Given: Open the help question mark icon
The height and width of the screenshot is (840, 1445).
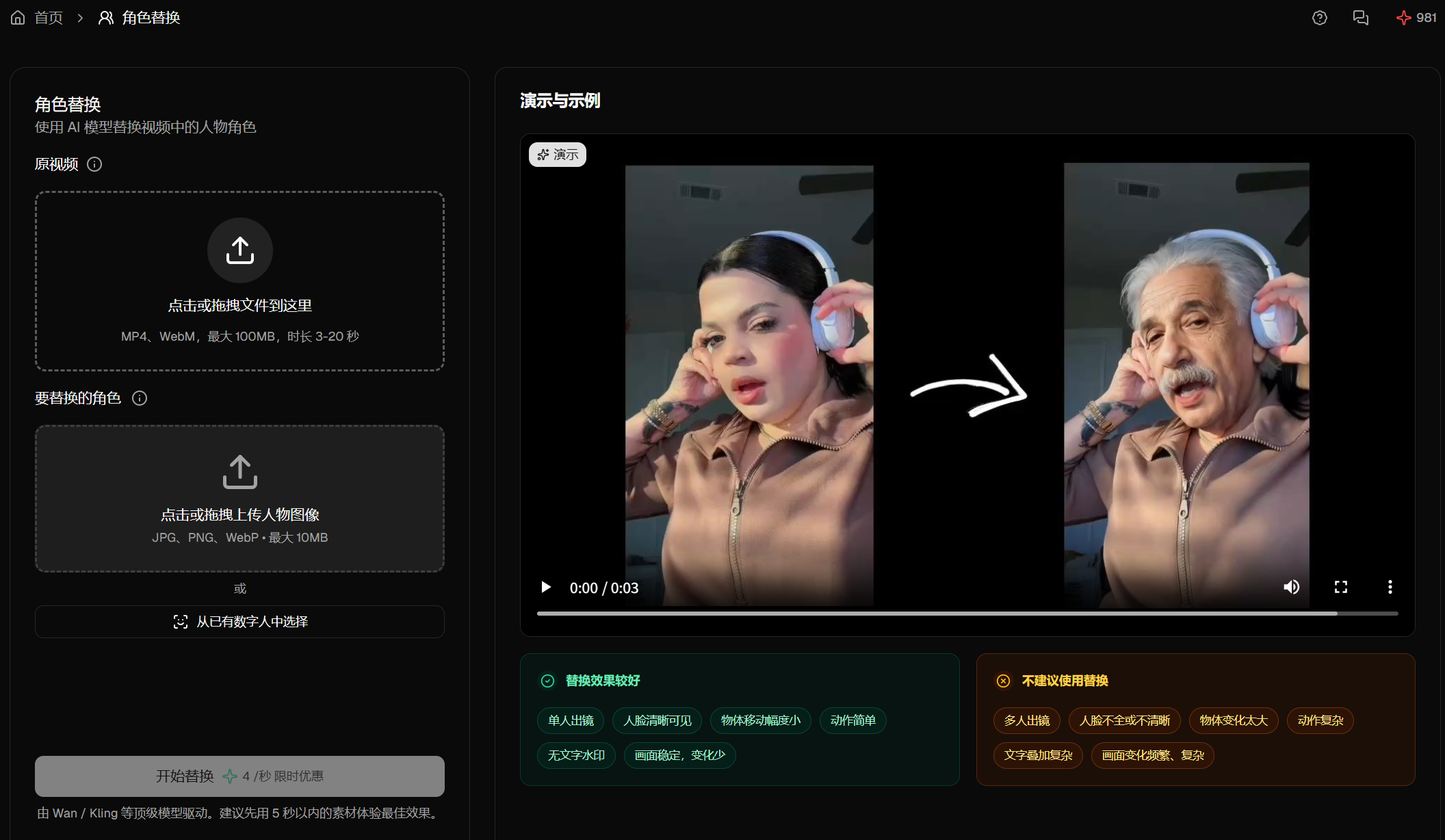Looking at the screenshot, I should pyautogui.click(x=1319, y=18).
